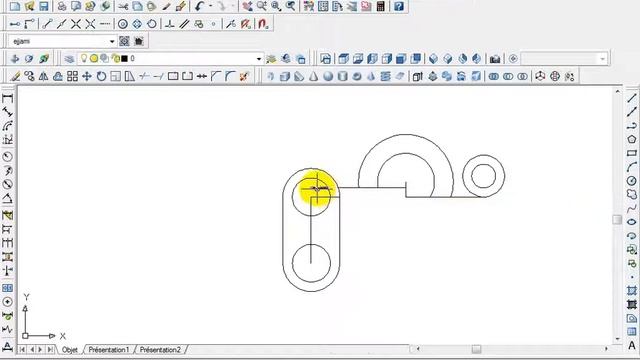Select the Fillet tool
This screenshot has width=640, height=360.
[x=230, y=76]
